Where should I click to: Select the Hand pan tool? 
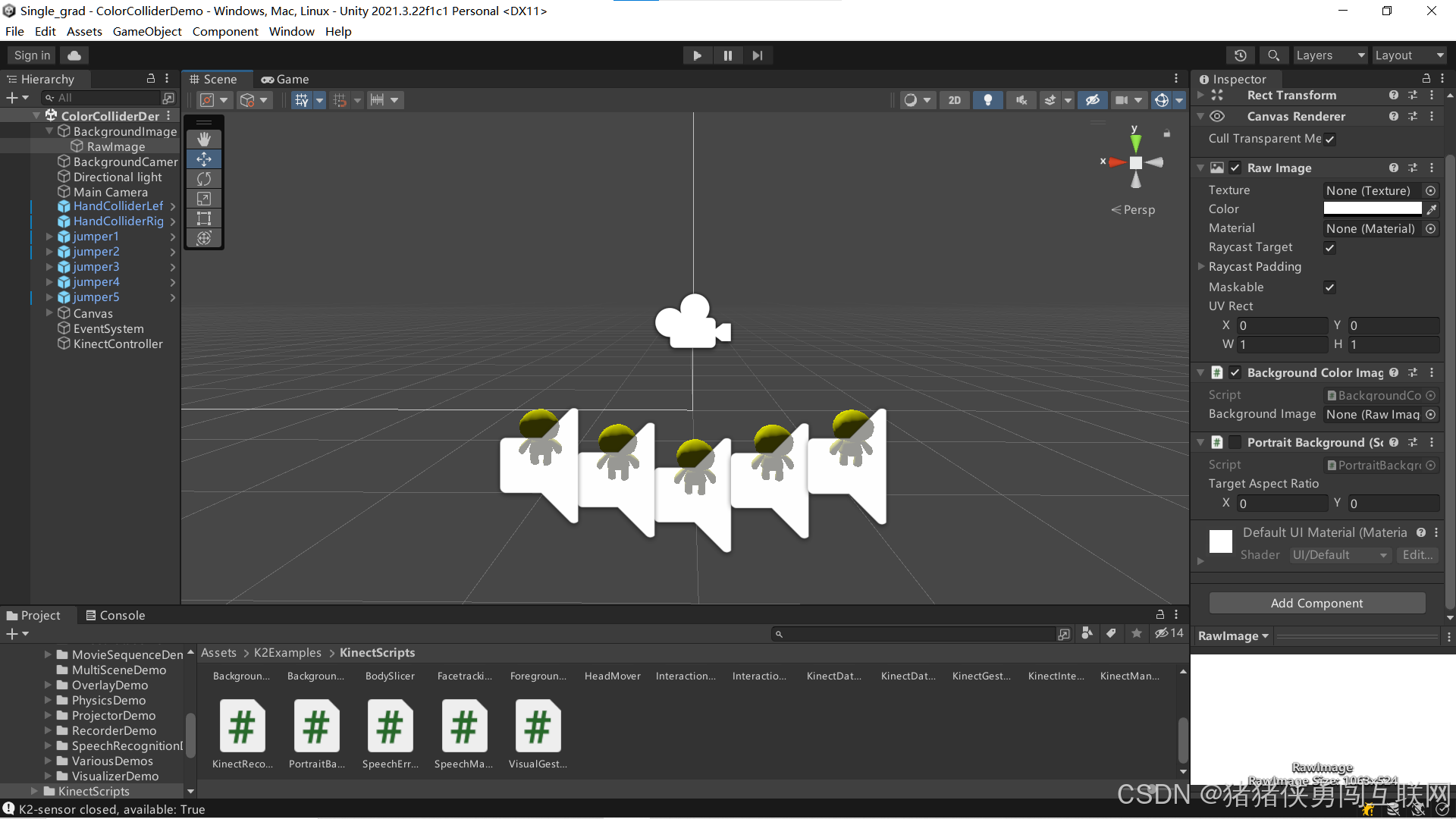[203, 139]
